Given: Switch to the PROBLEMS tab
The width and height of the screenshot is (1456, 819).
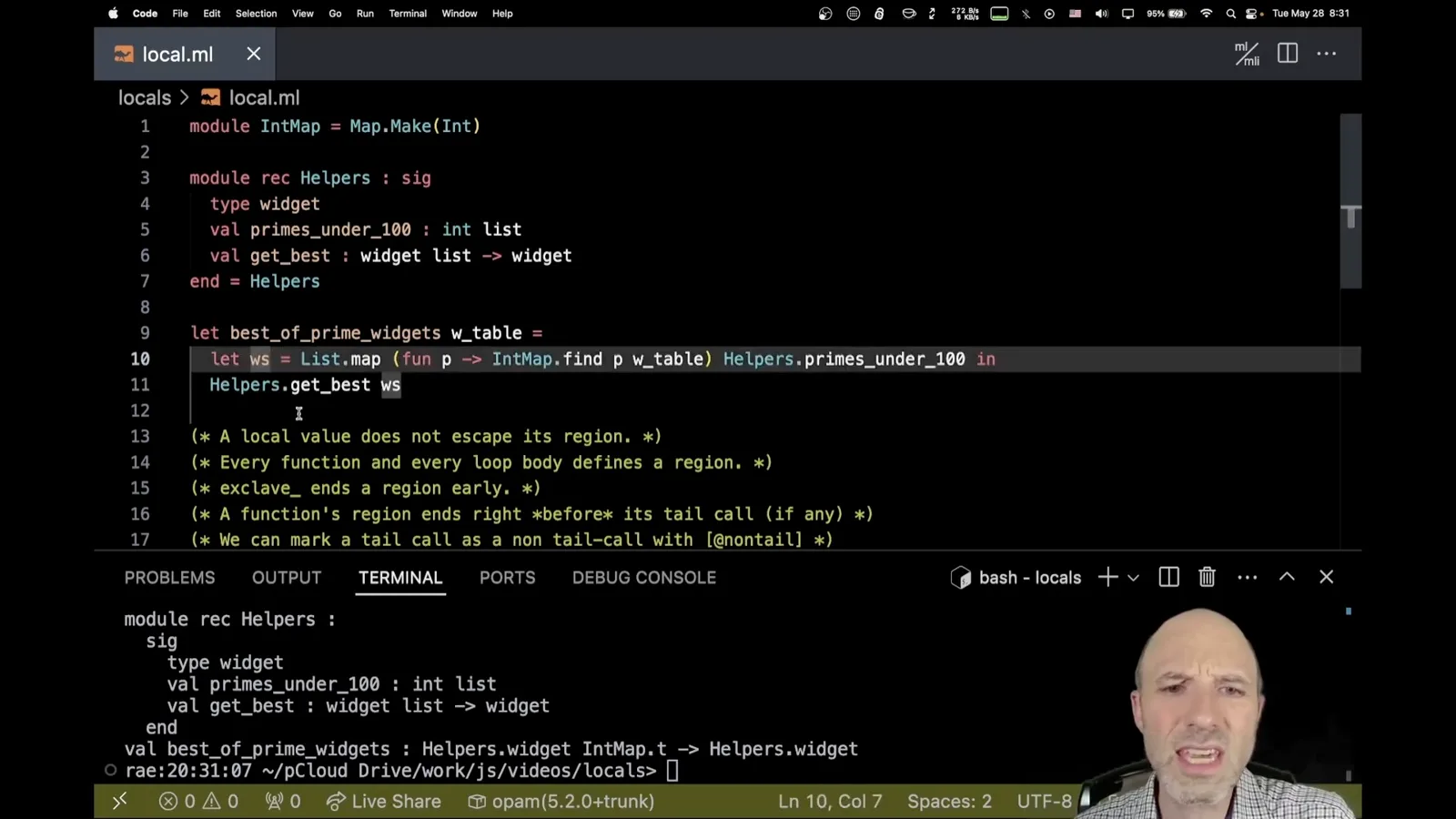Looking at the screenshot, I should [x=169, y=577].
